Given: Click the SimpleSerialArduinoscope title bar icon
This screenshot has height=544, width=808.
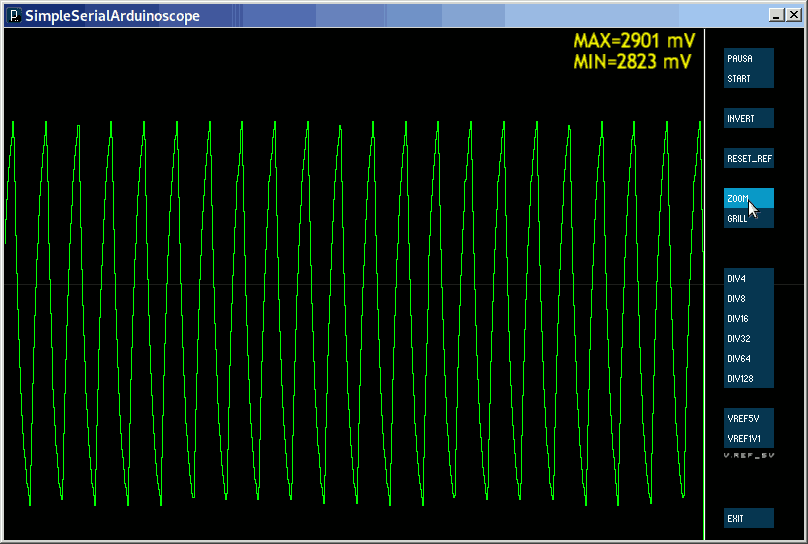Looking at the screenshot, I should click(14, 15).
